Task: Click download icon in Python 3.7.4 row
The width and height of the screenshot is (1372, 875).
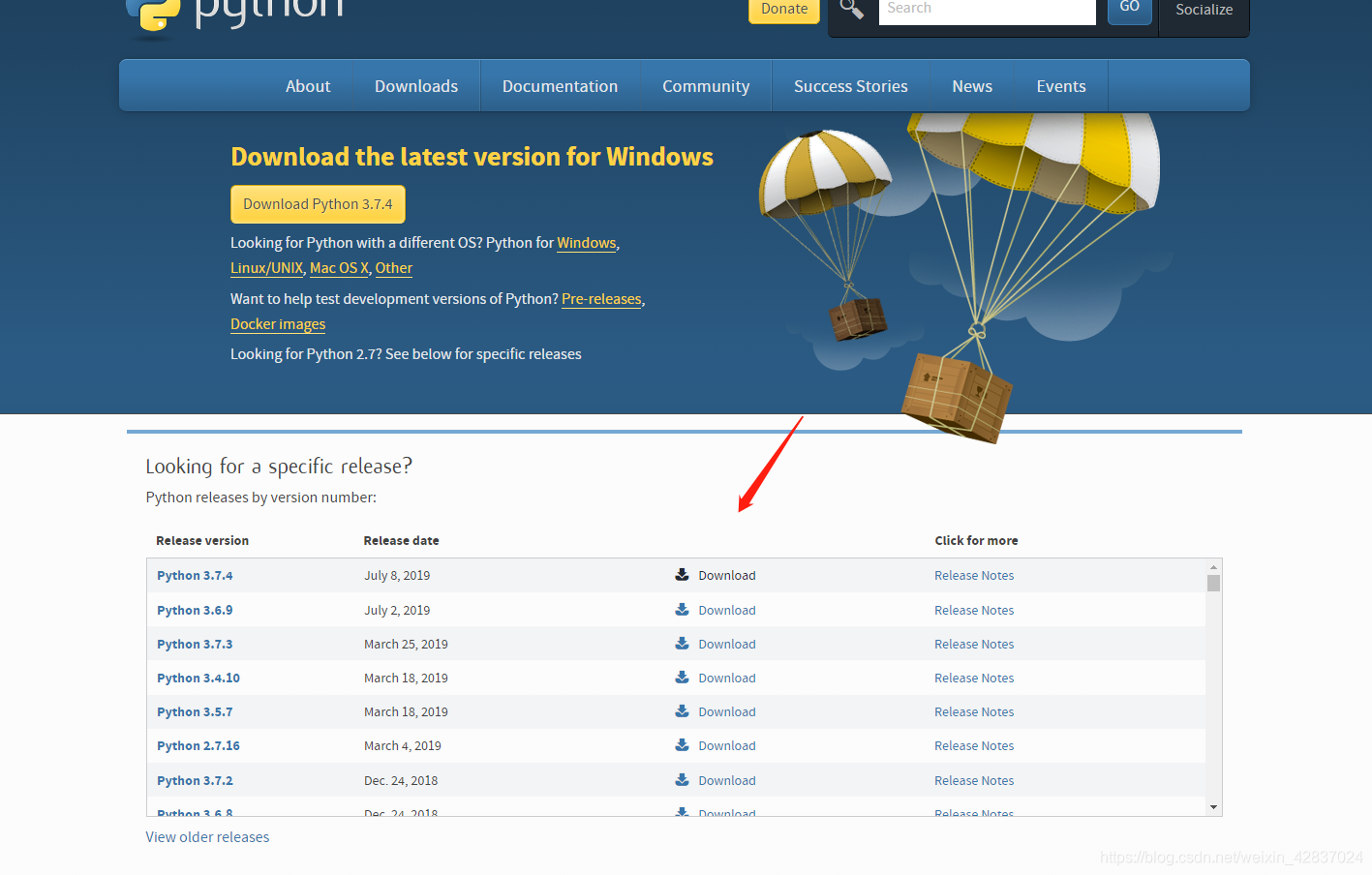Action: click(682, 575)
